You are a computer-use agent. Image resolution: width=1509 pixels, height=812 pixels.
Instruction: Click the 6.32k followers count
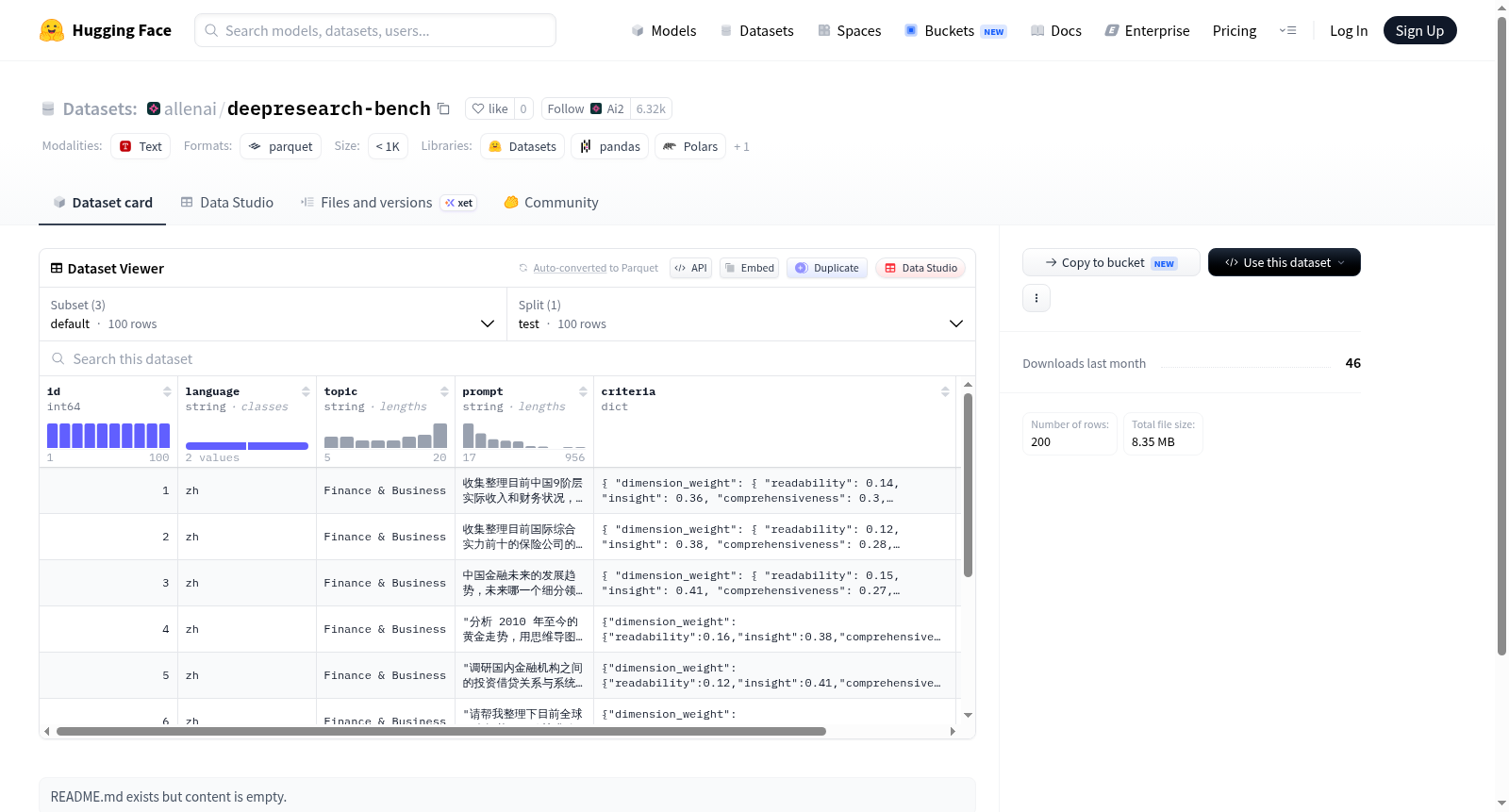651,108
